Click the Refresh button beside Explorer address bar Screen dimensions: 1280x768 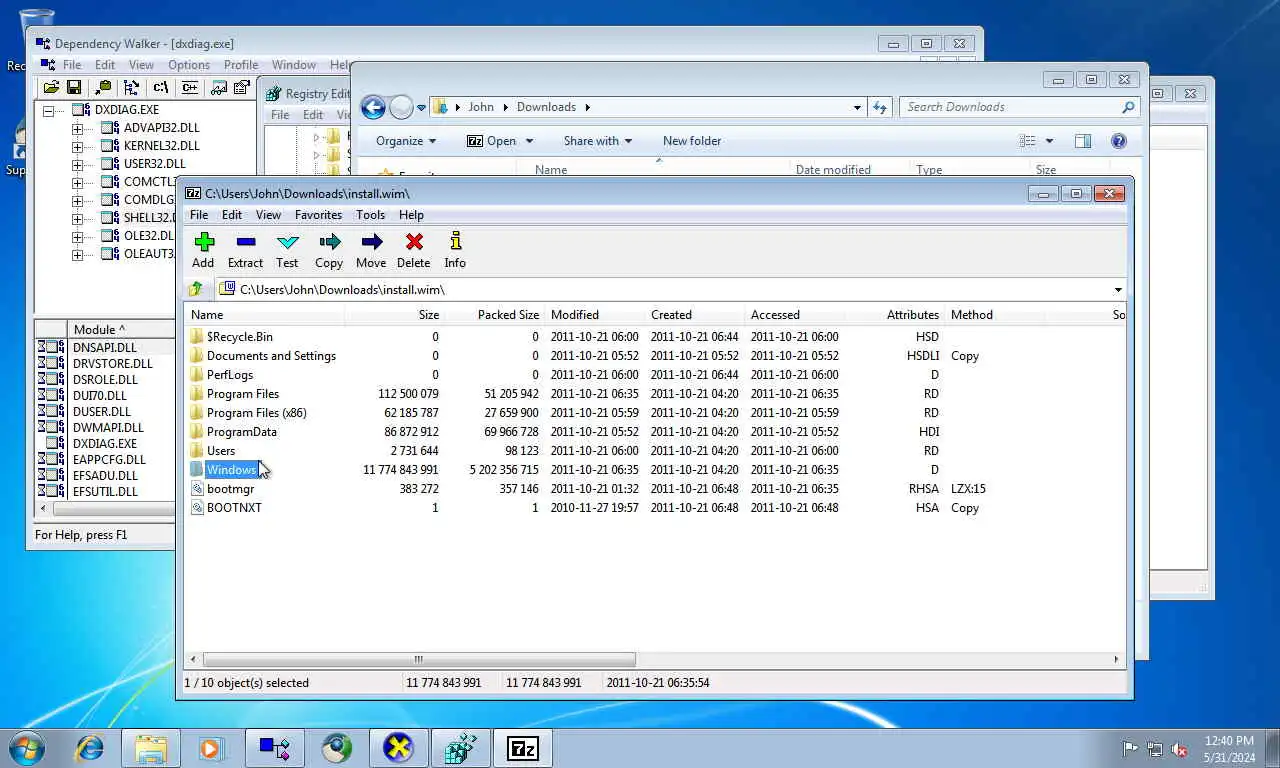point(880,107)
